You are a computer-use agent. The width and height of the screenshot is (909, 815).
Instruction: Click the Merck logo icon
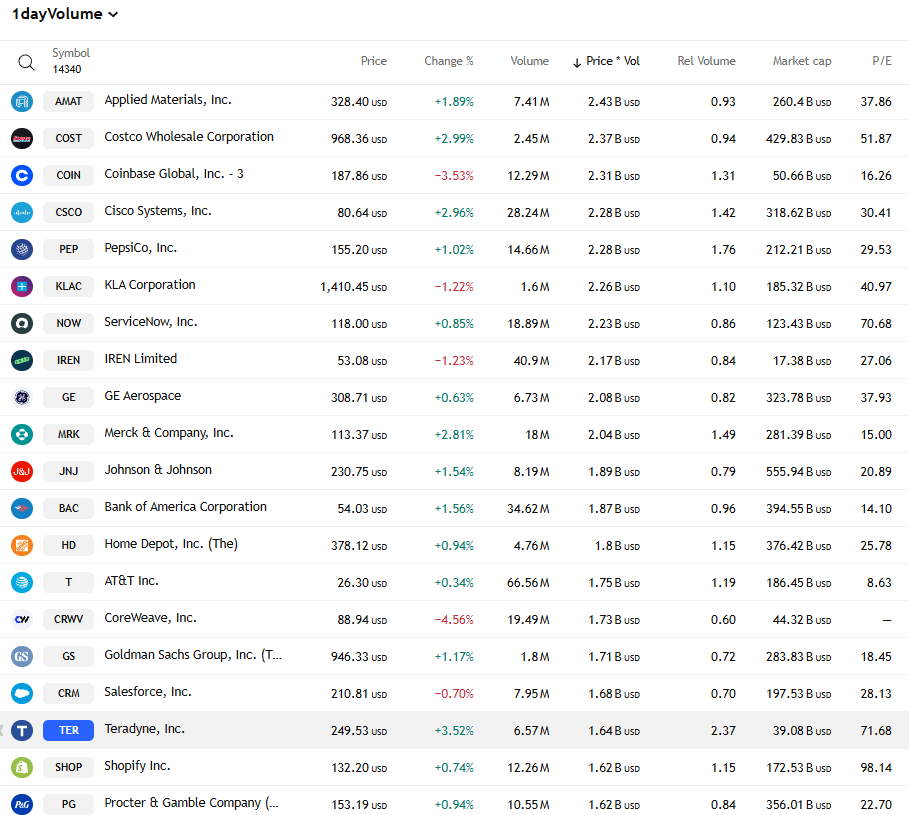pyautogui.click(x=22, y=434)
